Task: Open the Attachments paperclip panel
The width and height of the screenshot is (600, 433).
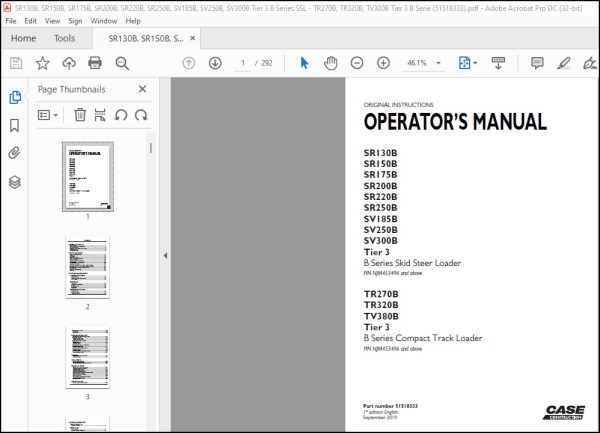Action: [15, 153]
